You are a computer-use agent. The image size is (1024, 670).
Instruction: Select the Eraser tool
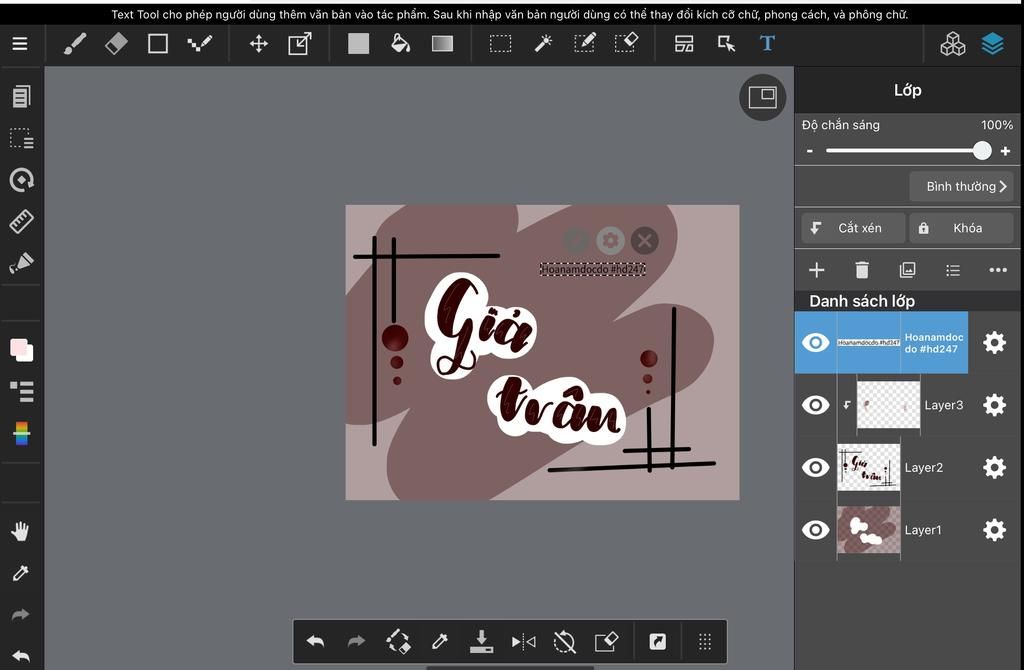[116, 44]
